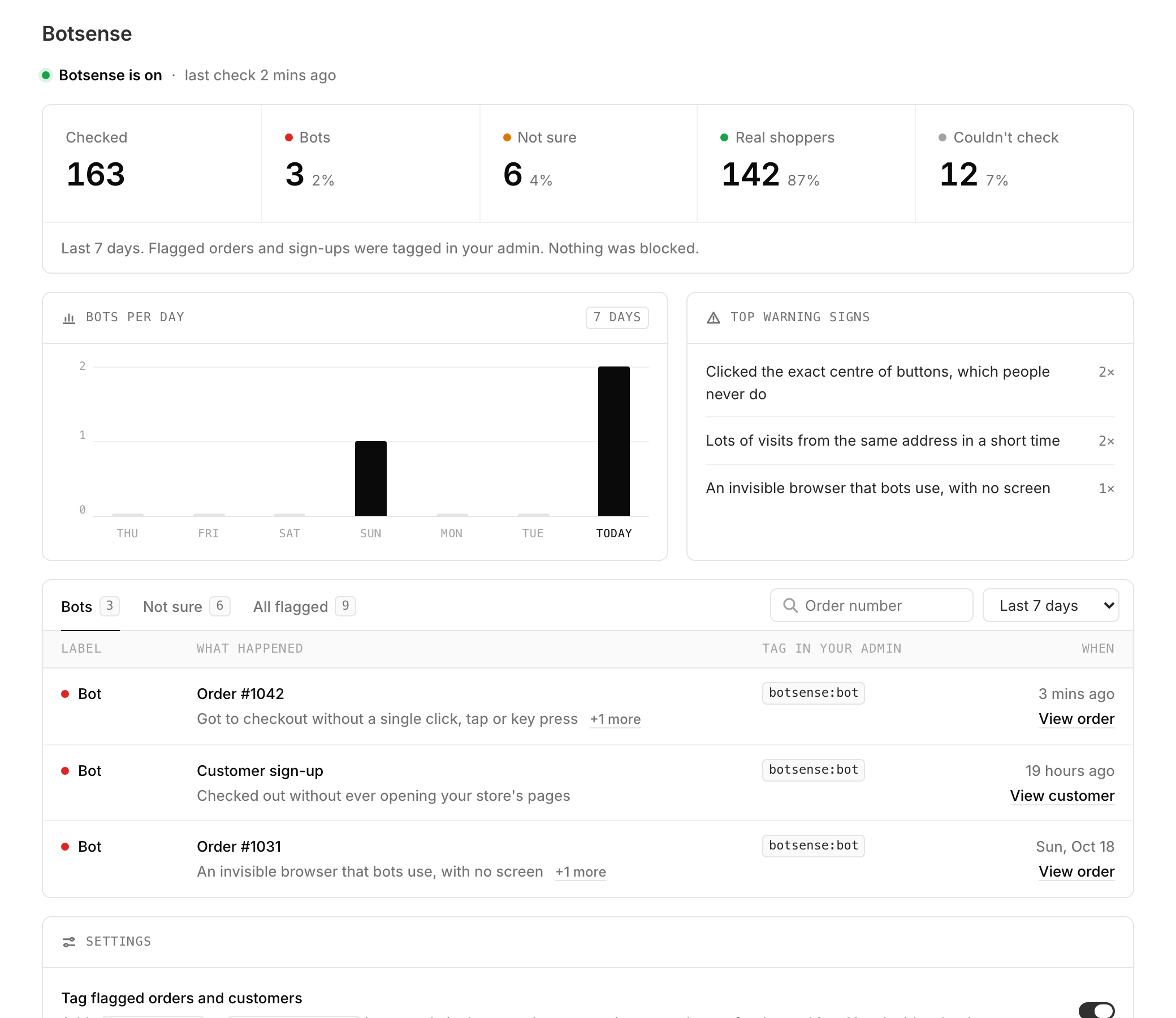The height and width of the screenshot is (1018, 1176).
Task: Click into the Order number search field
Action: pos(872,606)
